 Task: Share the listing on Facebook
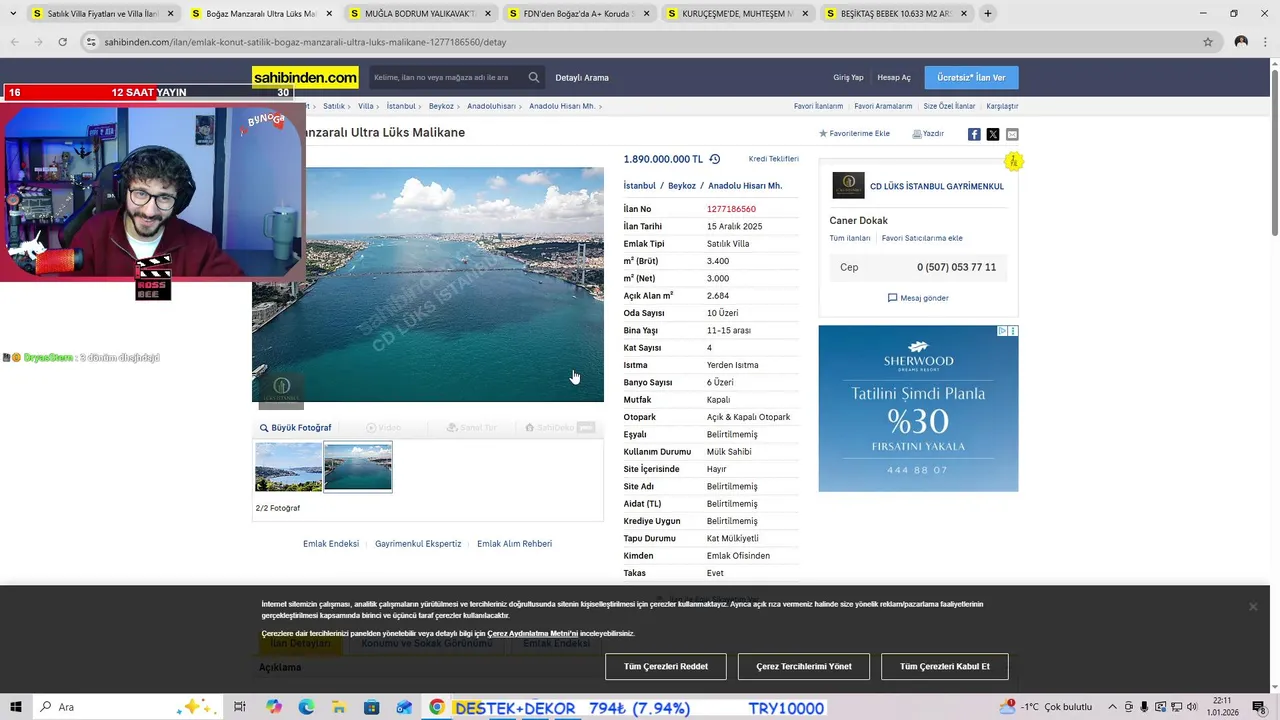[974, 134]
